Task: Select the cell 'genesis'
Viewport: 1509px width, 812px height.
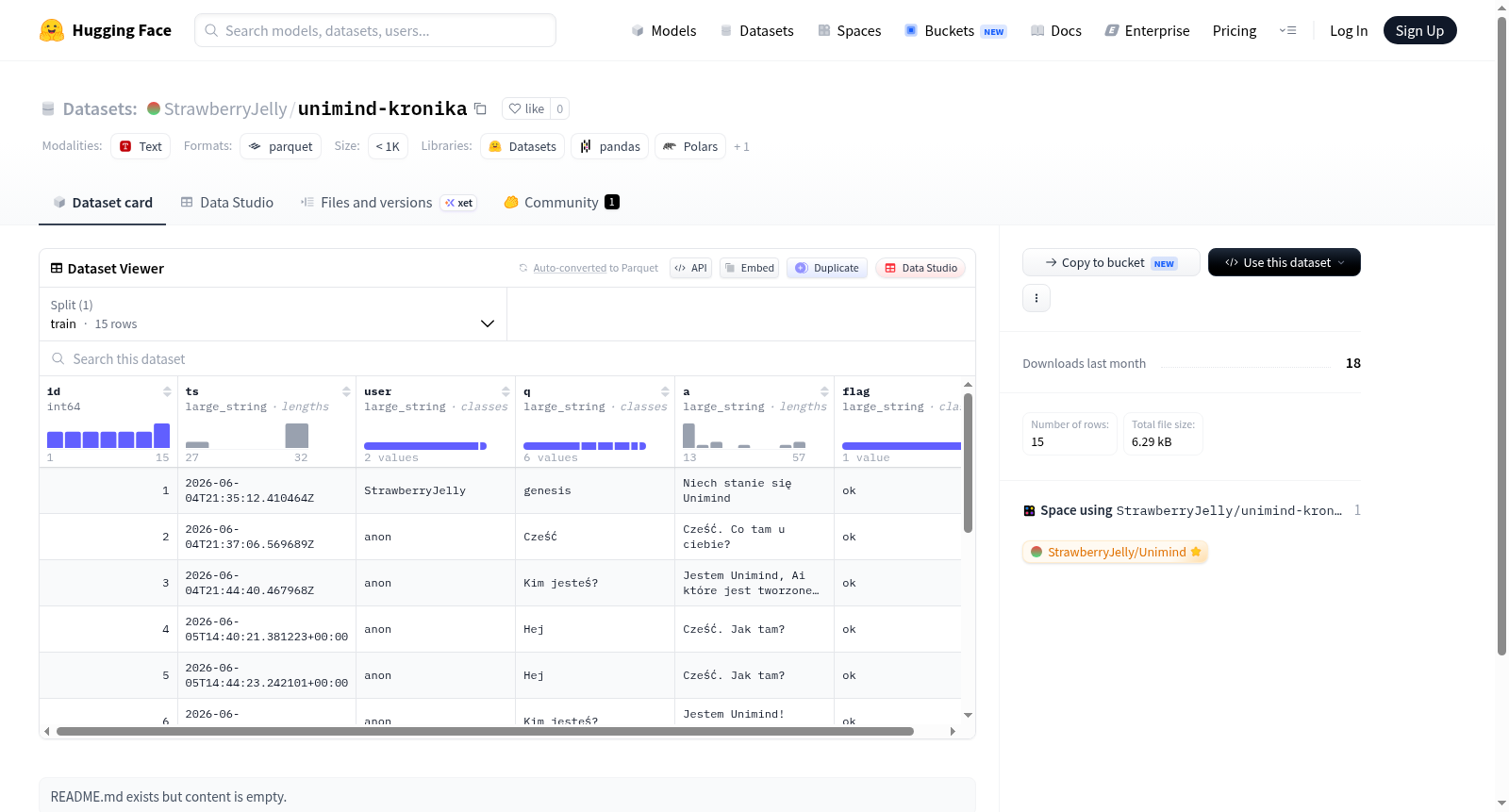Action: (x=595, y=490)
